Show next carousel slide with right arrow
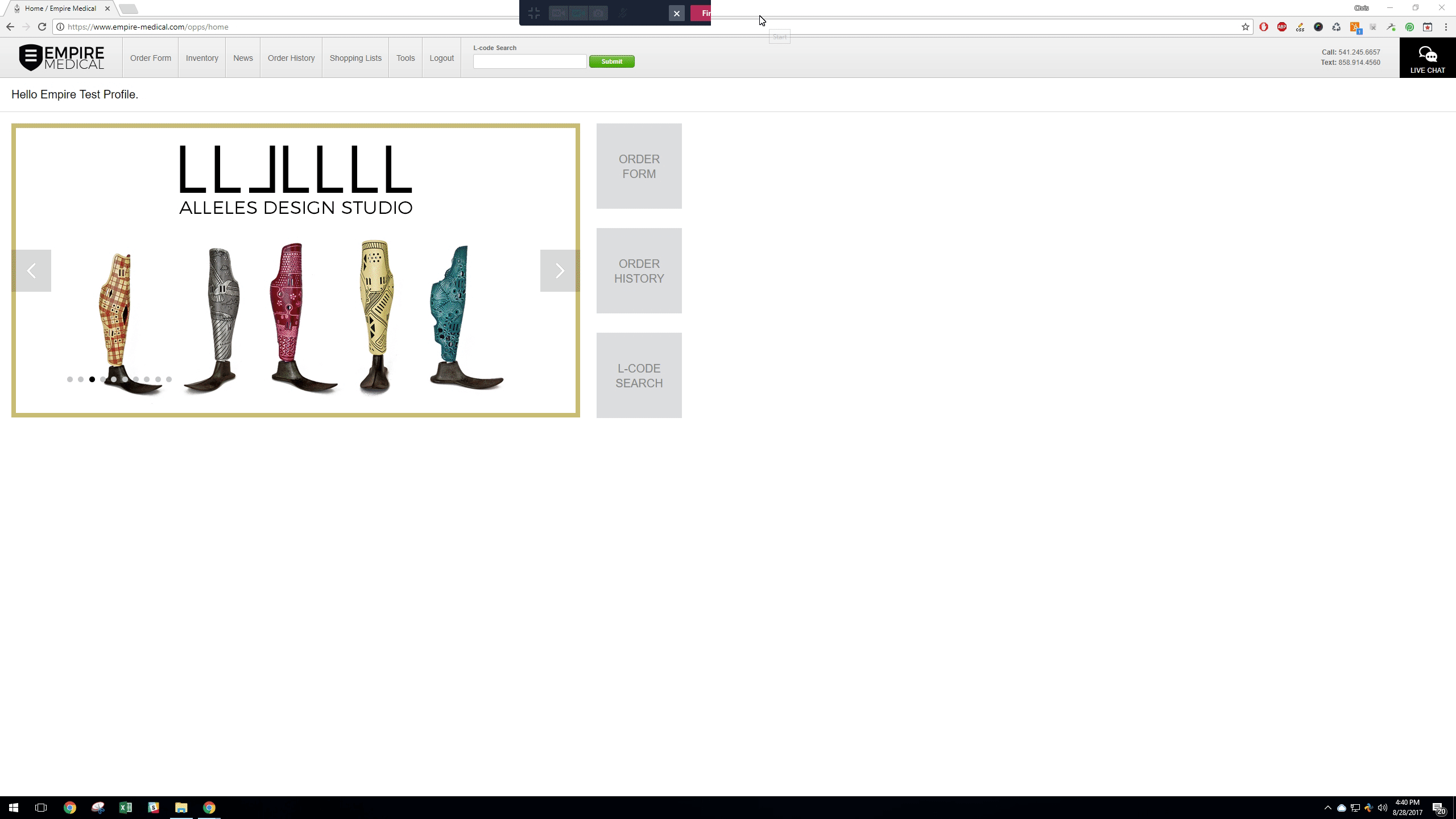 (560, 271)
